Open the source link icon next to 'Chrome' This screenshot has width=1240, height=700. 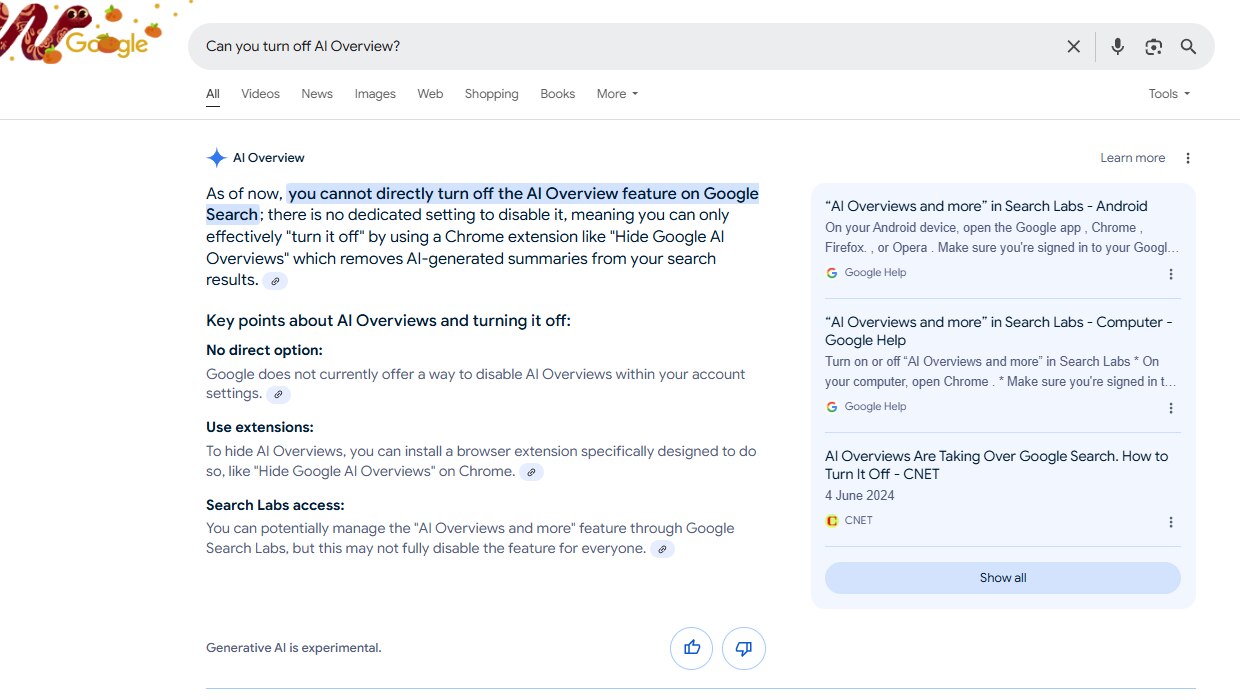click(x=531, y=471)
